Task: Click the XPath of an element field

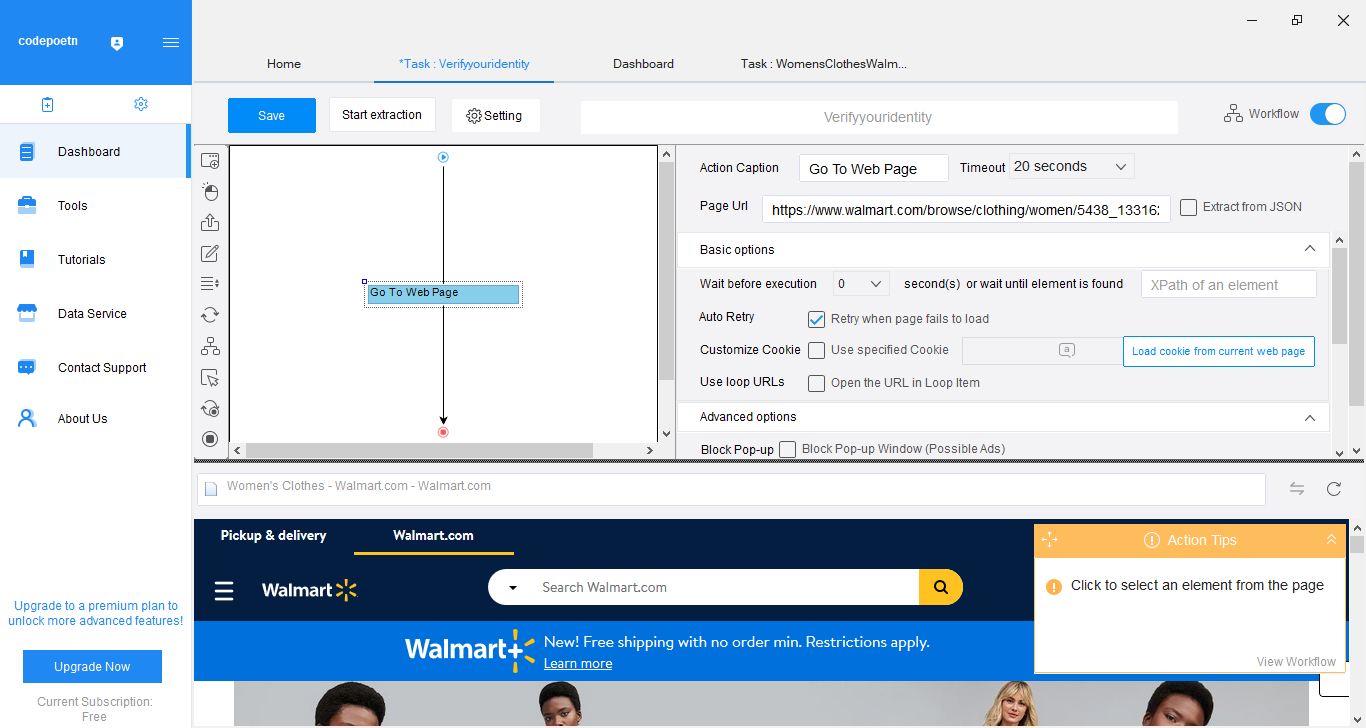Action: point(1229,284)
